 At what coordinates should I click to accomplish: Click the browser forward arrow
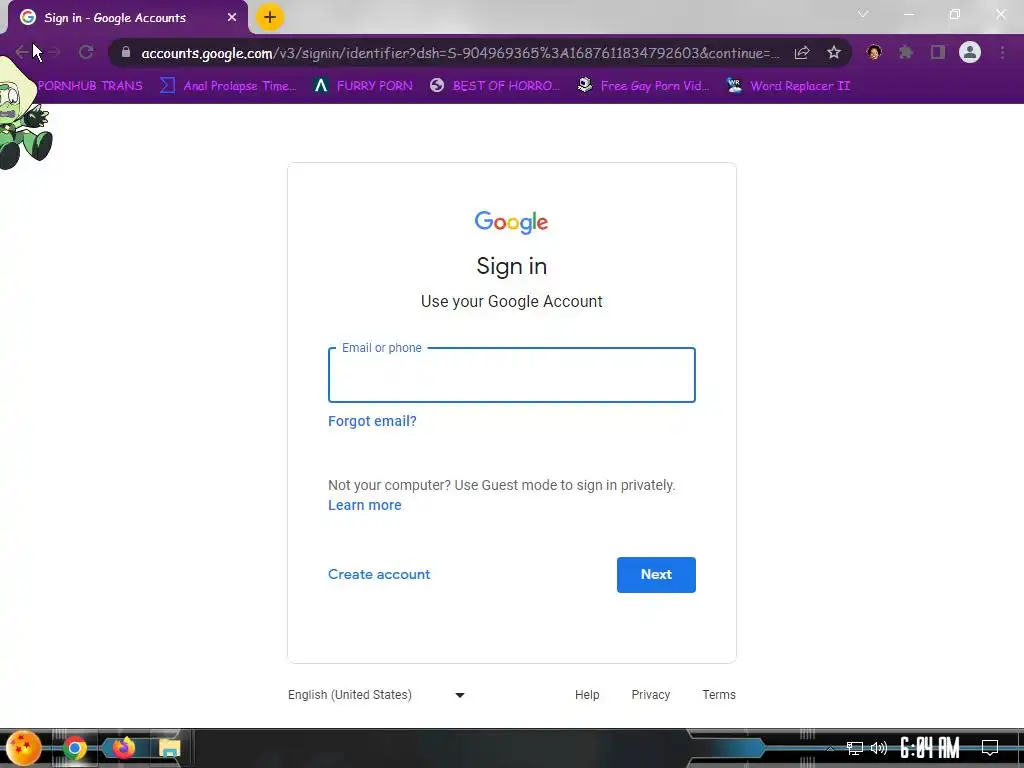click(x=54, y=52)
